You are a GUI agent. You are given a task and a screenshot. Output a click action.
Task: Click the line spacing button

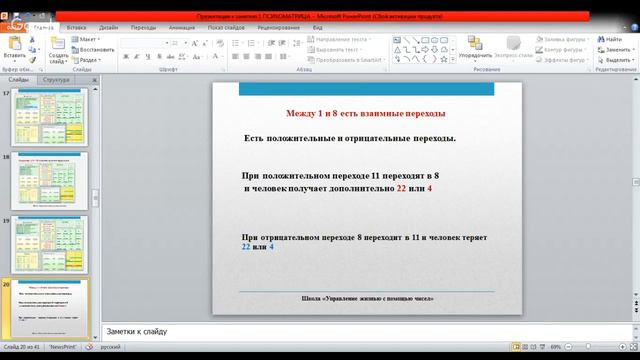click(x=298, y=43)
